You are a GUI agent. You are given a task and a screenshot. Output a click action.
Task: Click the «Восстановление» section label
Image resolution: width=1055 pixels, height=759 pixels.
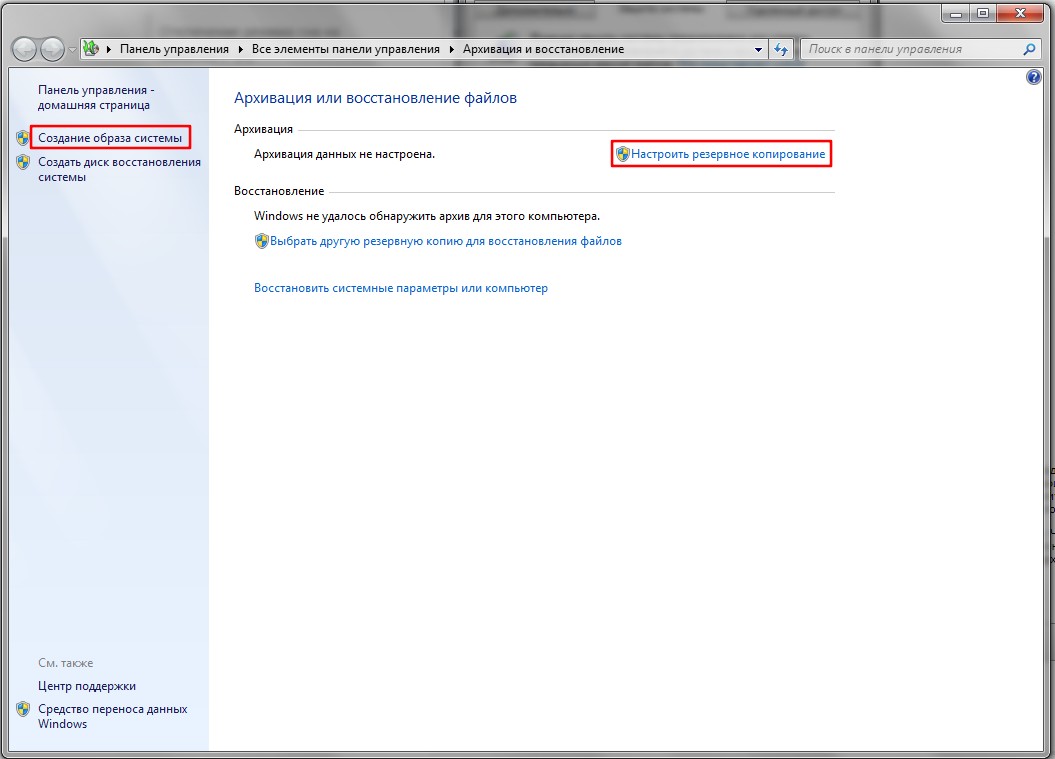point(279,191)
